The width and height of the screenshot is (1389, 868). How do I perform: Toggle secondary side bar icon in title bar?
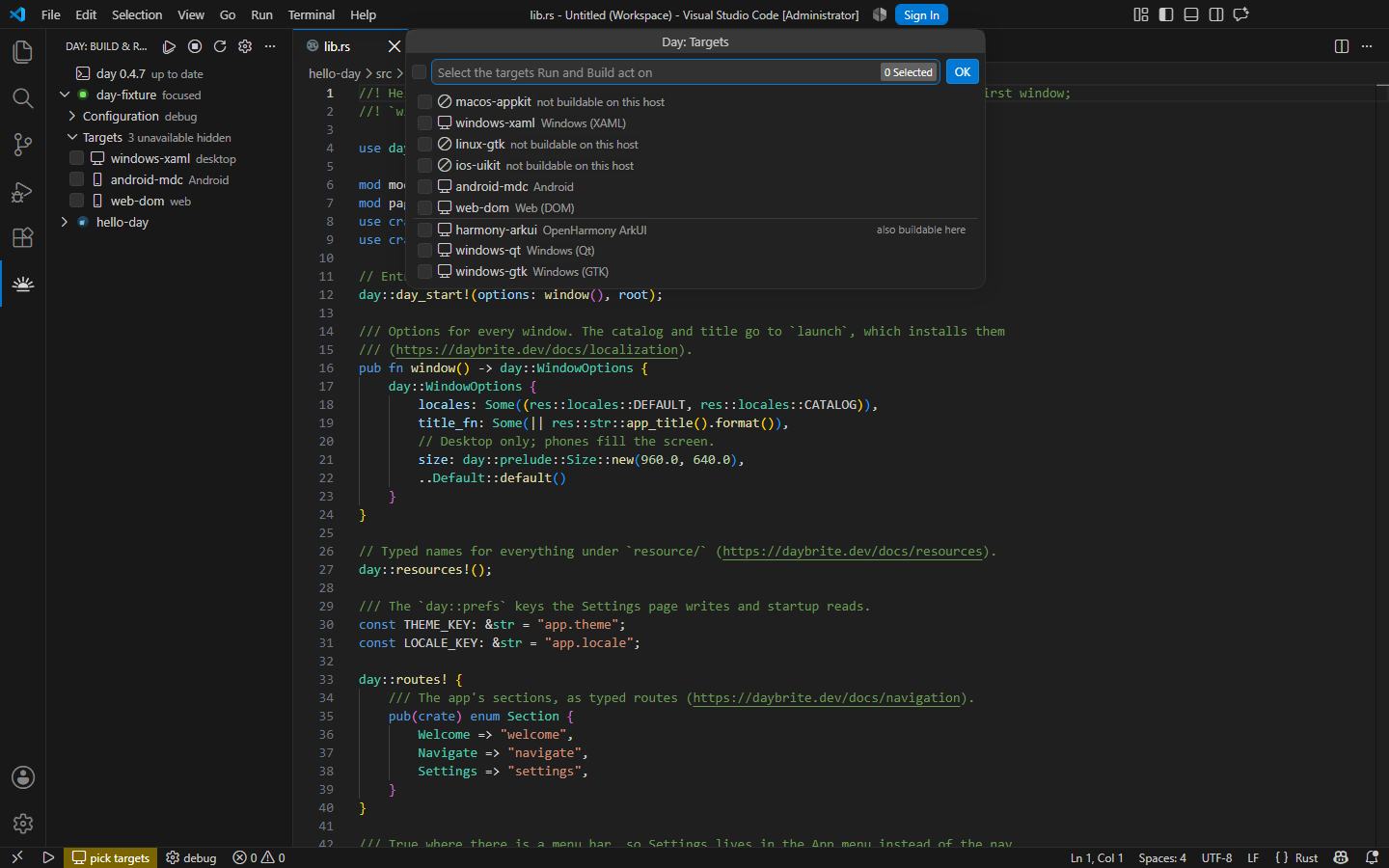pos(1216,14)
